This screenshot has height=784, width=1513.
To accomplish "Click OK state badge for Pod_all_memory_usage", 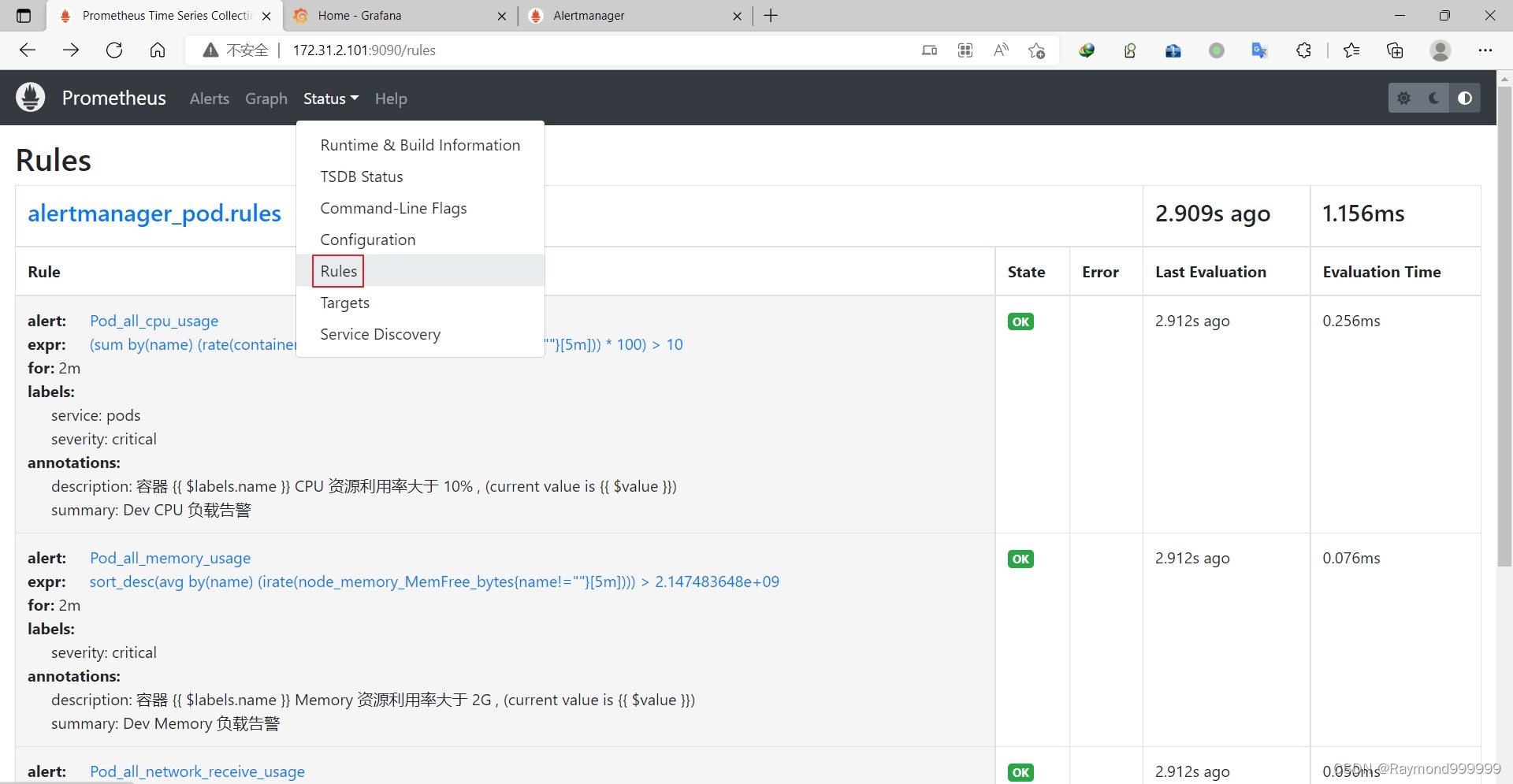I will [x=1020, y=559].
